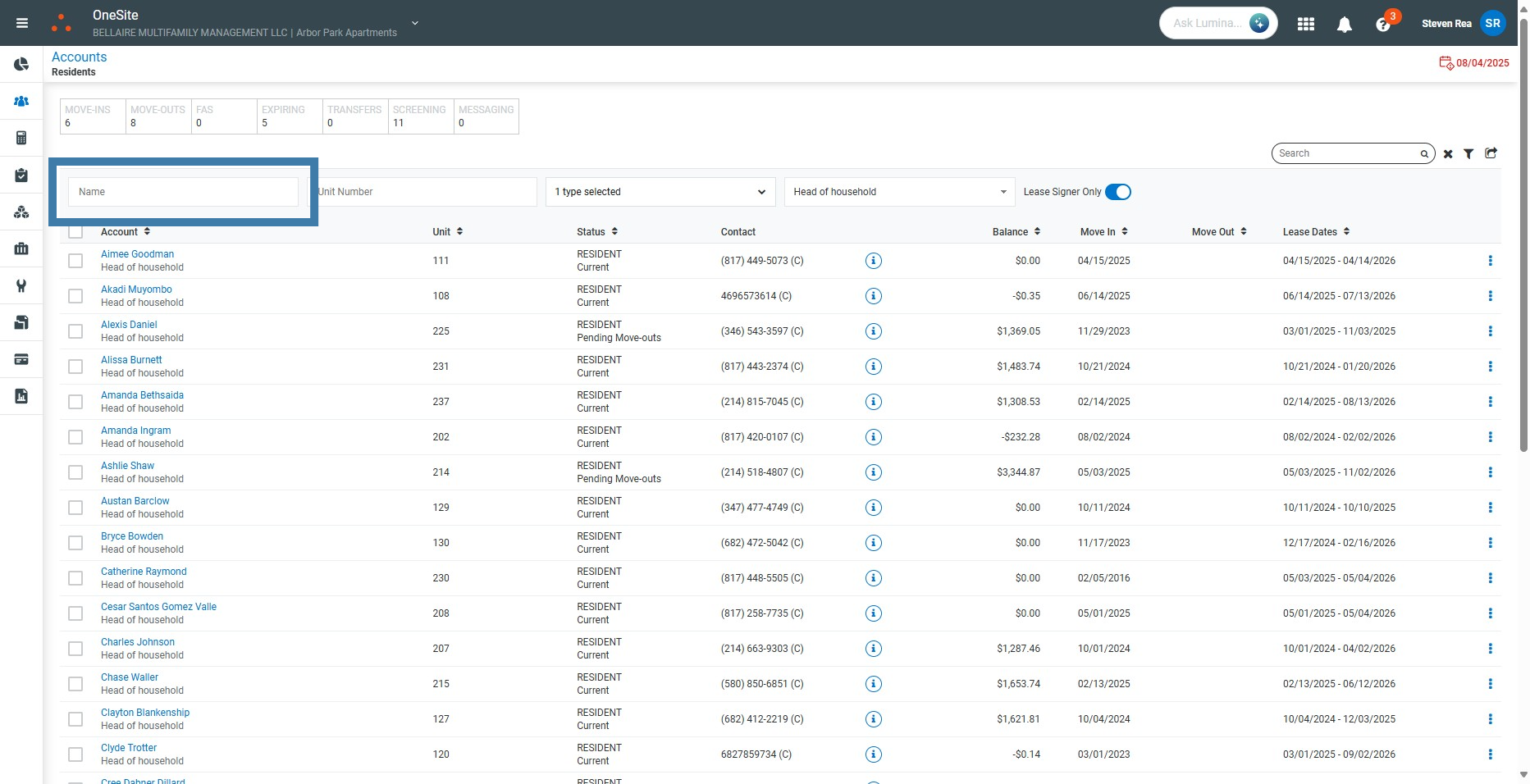This screenshot has height=784, width=1530.
Task: Open info icon for Aimee Goodman
Action: coord(874,261)
